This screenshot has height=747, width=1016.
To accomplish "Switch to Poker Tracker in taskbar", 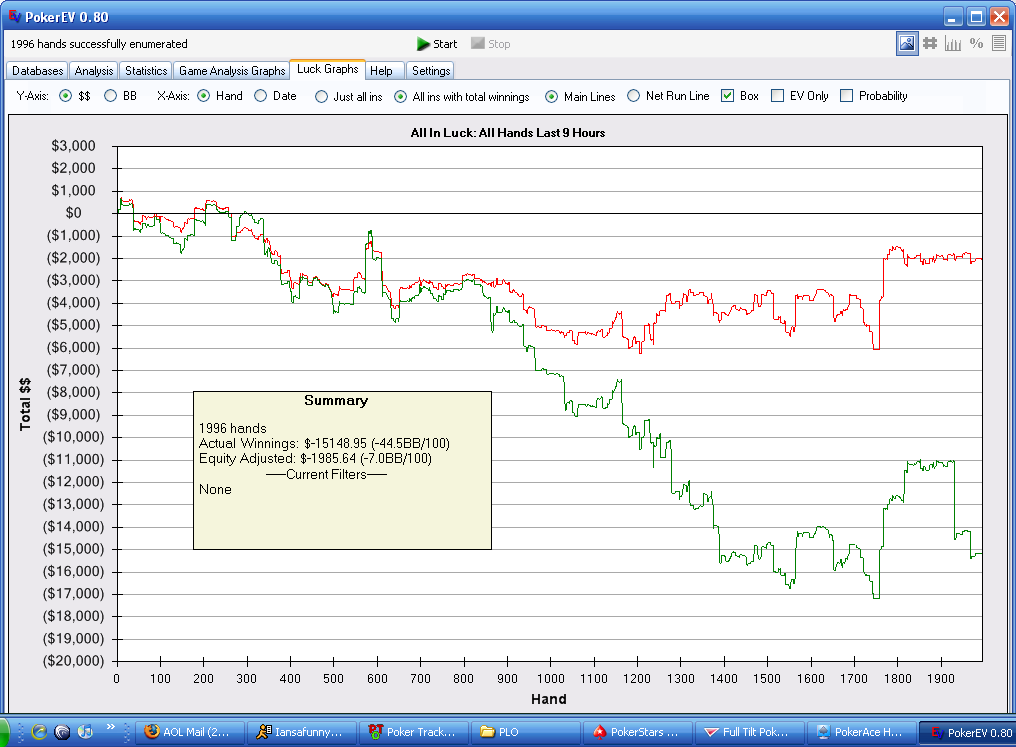I will coord(411,732).
